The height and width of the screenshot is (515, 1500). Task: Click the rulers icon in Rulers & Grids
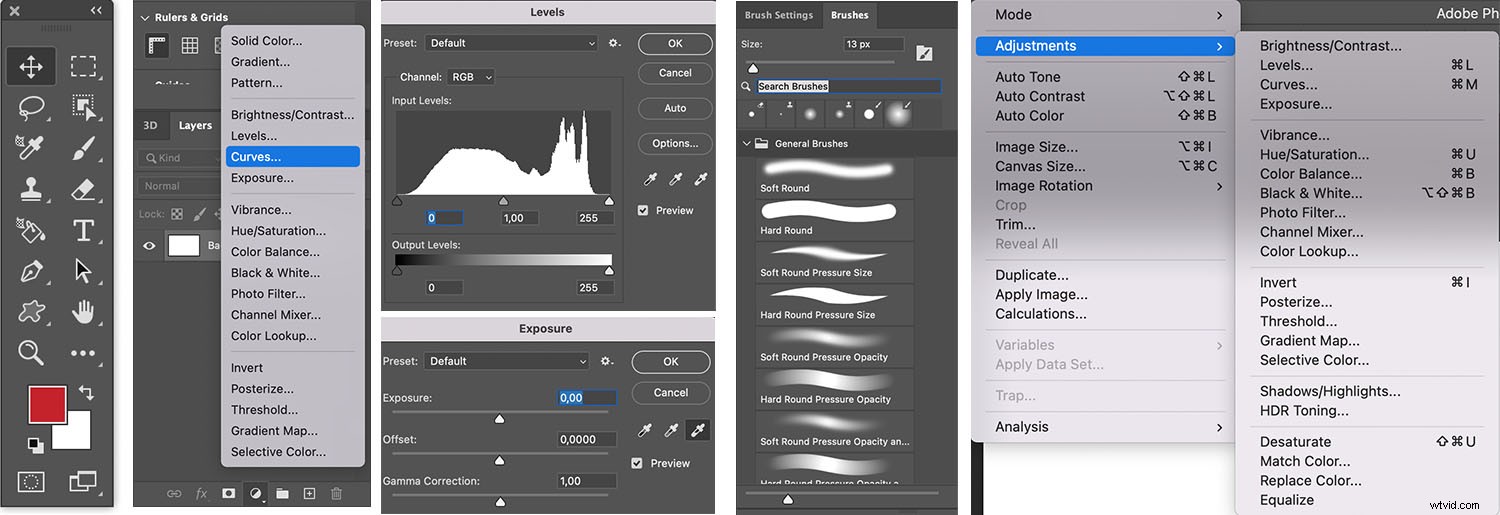157,45
